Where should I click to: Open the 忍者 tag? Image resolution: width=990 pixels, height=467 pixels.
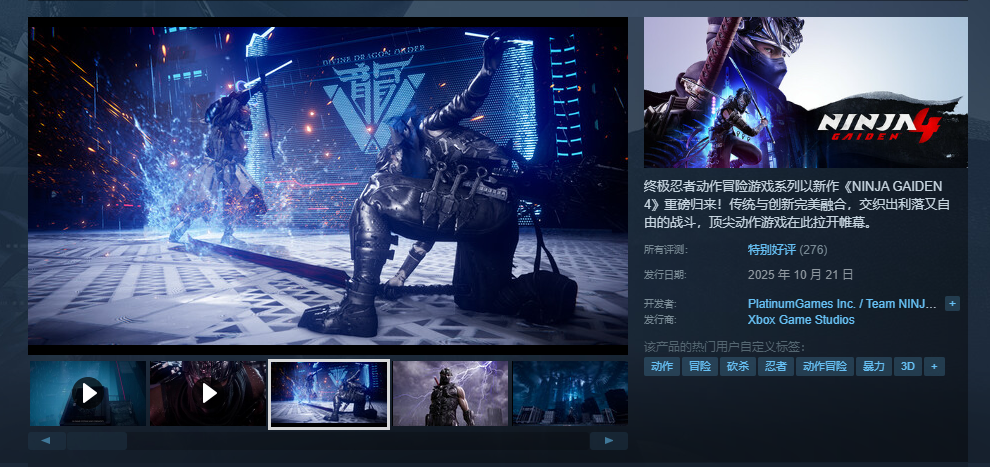click(x=775, y=367)
